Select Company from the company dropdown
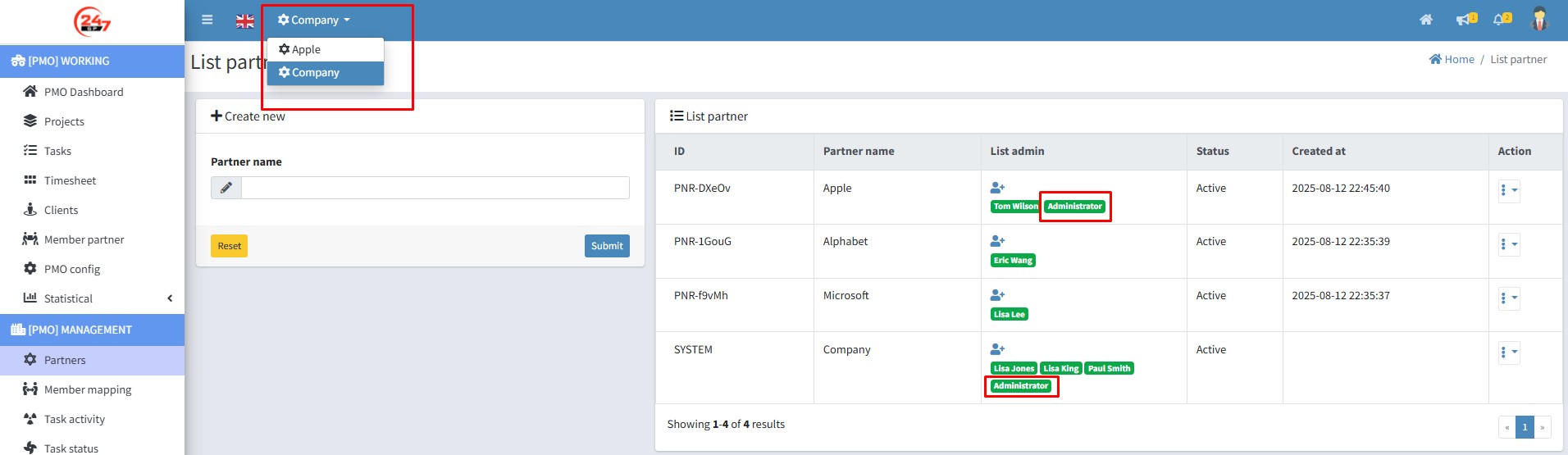 tap(326, 72)
